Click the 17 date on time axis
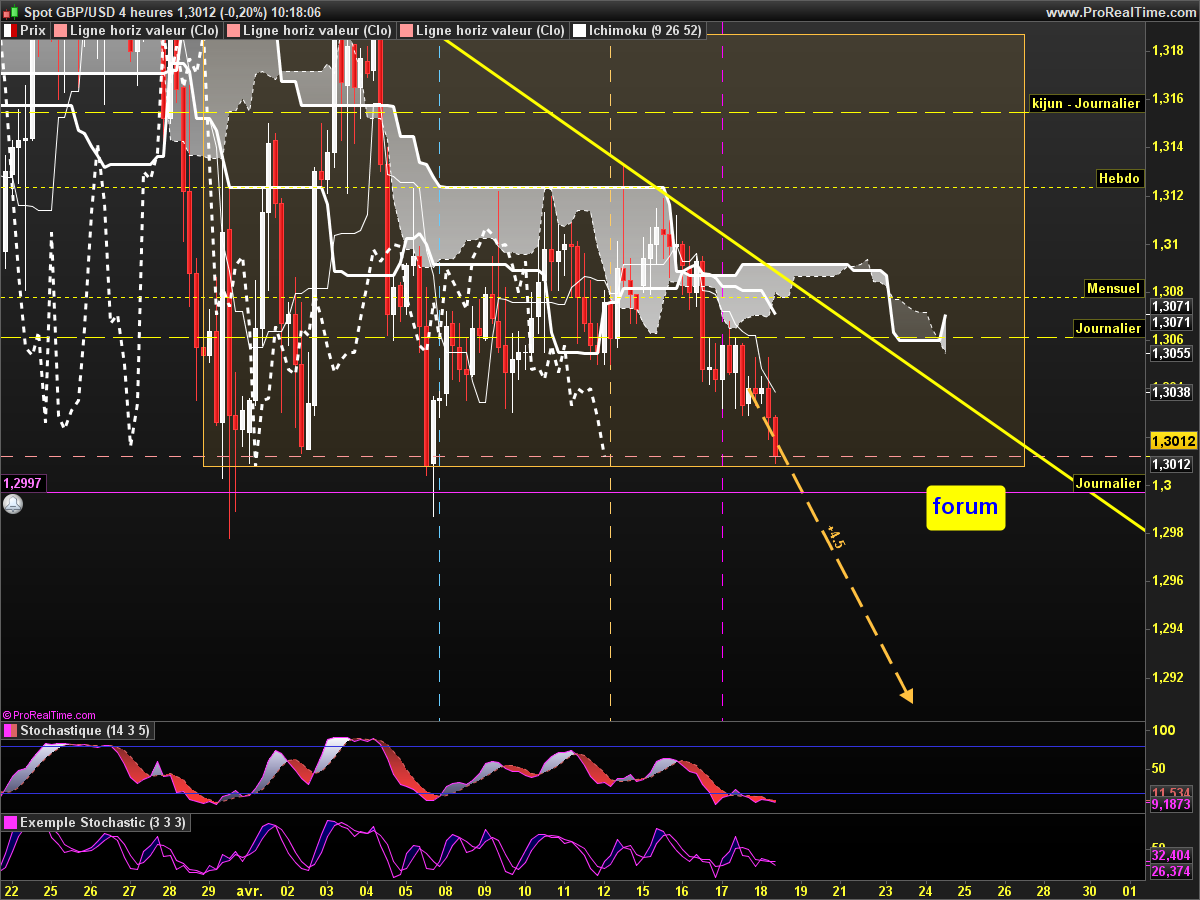This screenshot has width=1200, height=900. click(x=721, y=889)
